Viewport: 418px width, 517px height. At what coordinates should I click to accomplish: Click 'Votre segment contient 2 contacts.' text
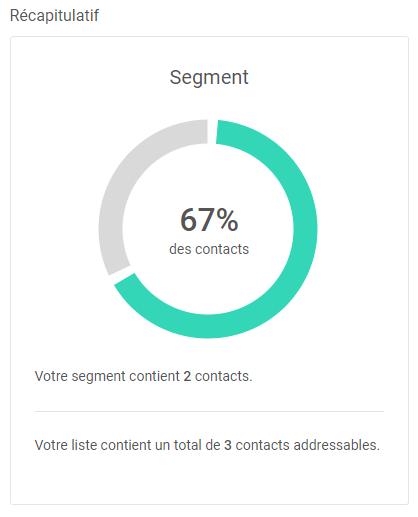(144, 376)
